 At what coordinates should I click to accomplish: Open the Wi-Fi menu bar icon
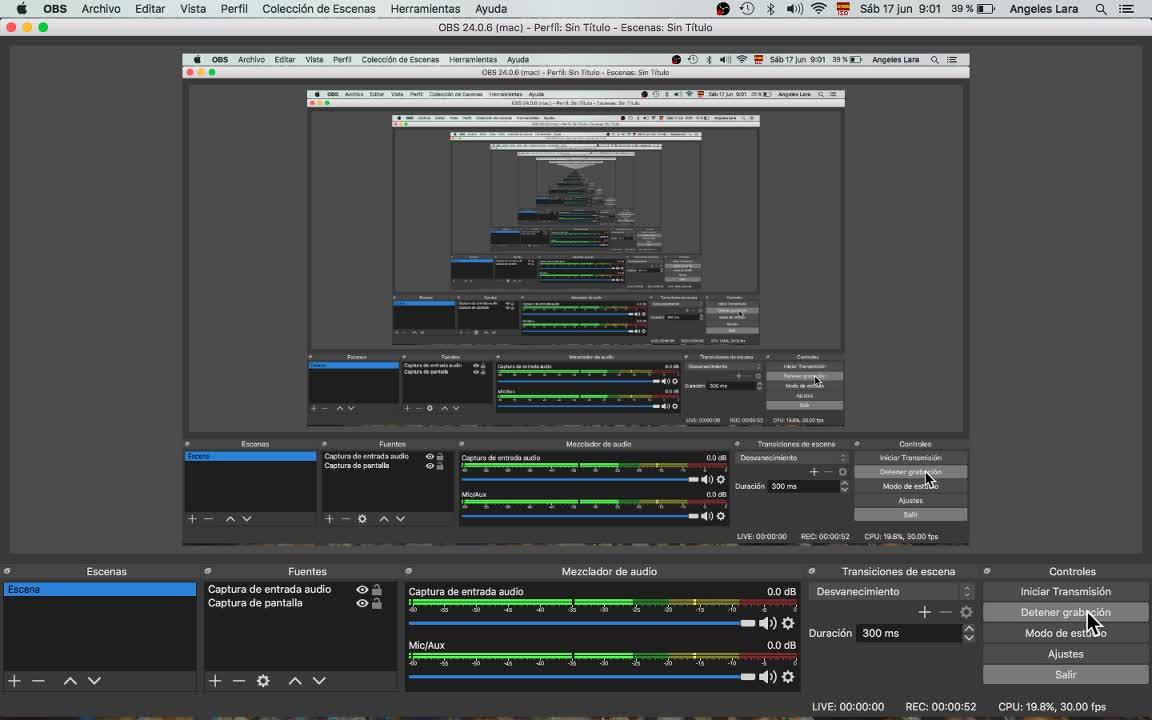[818, 9]
